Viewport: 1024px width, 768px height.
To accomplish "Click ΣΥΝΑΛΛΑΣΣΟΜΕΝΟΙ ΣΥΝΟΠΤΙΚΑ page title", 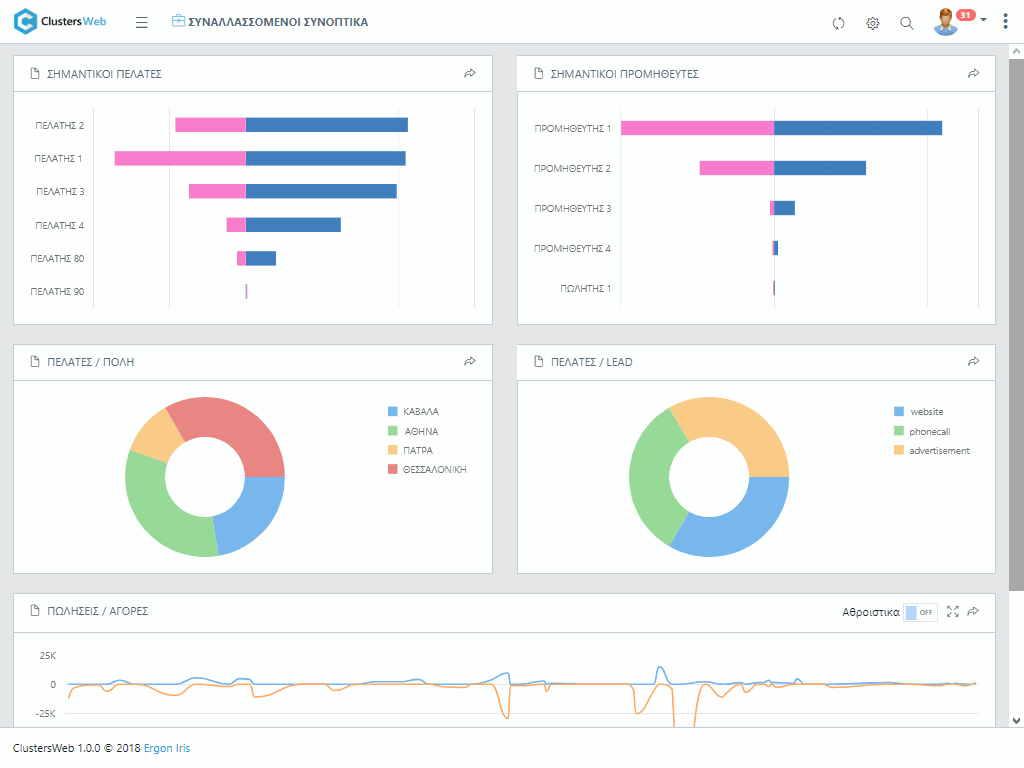I will coord(277,22).
